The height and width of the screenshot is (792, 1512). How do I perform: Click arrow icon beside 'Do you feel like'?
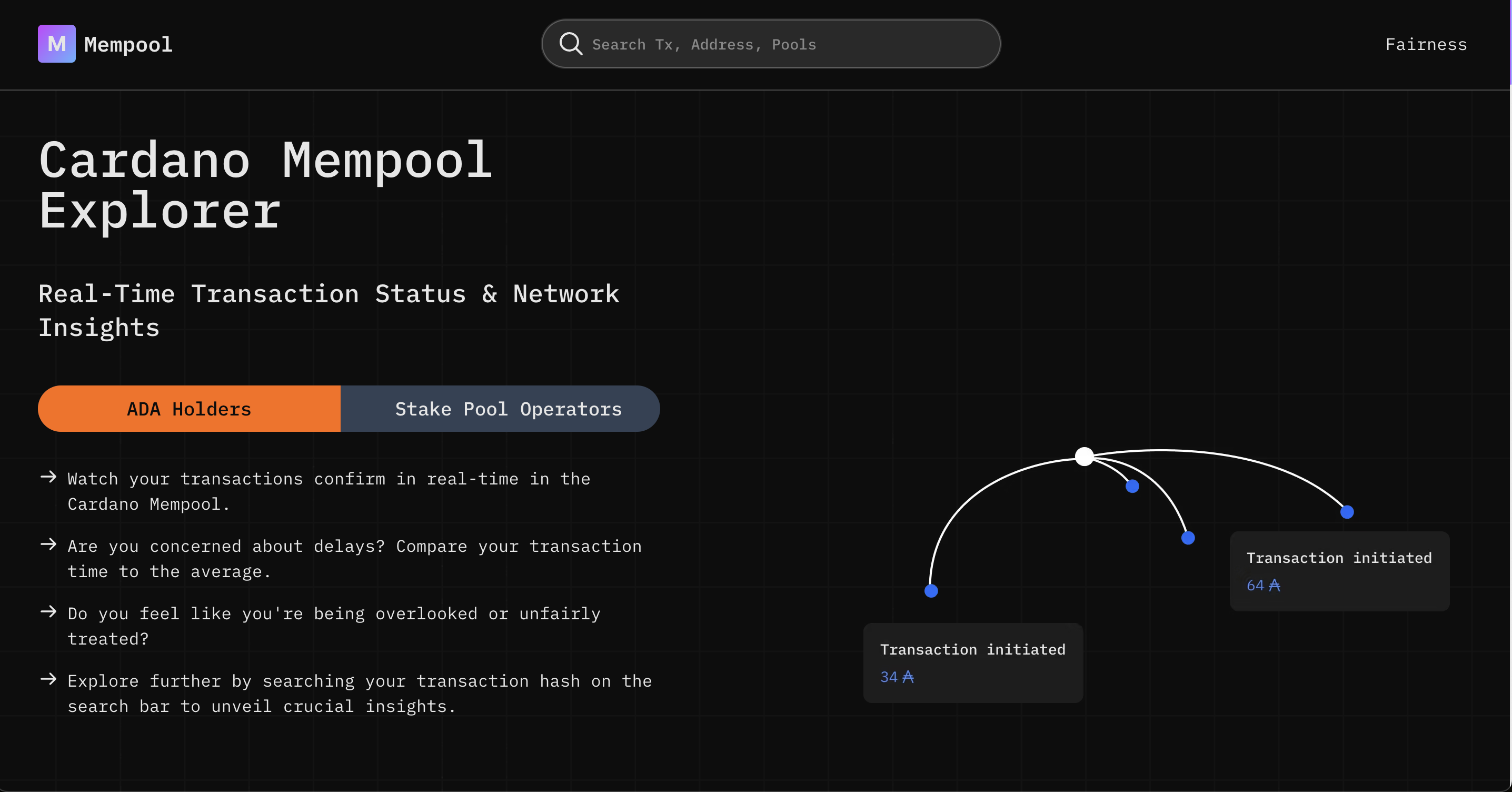49,612
